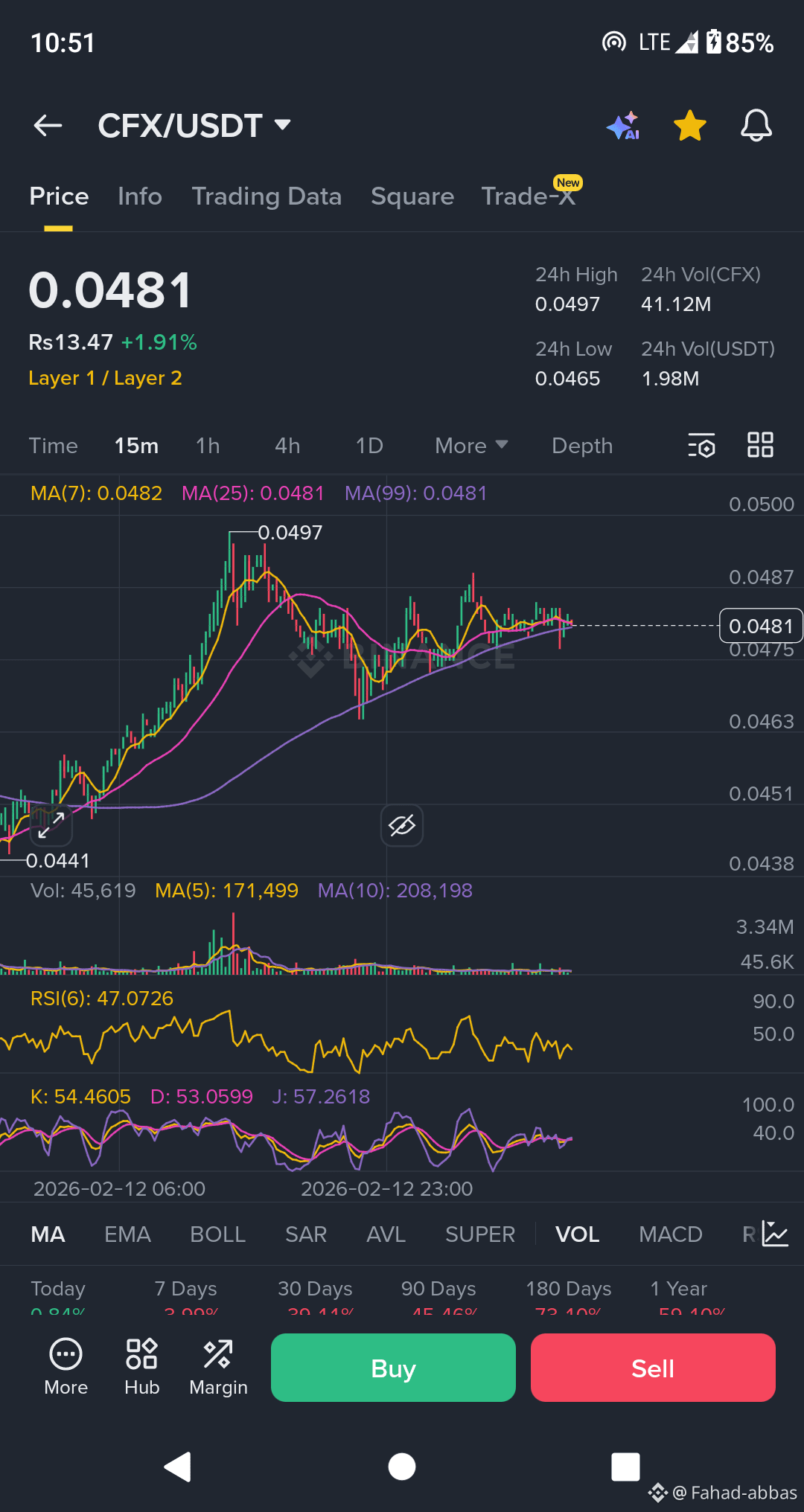Toggle the favorite star for CFX/USDT
Screen dimensions: 804x1512
pos(690,125)
